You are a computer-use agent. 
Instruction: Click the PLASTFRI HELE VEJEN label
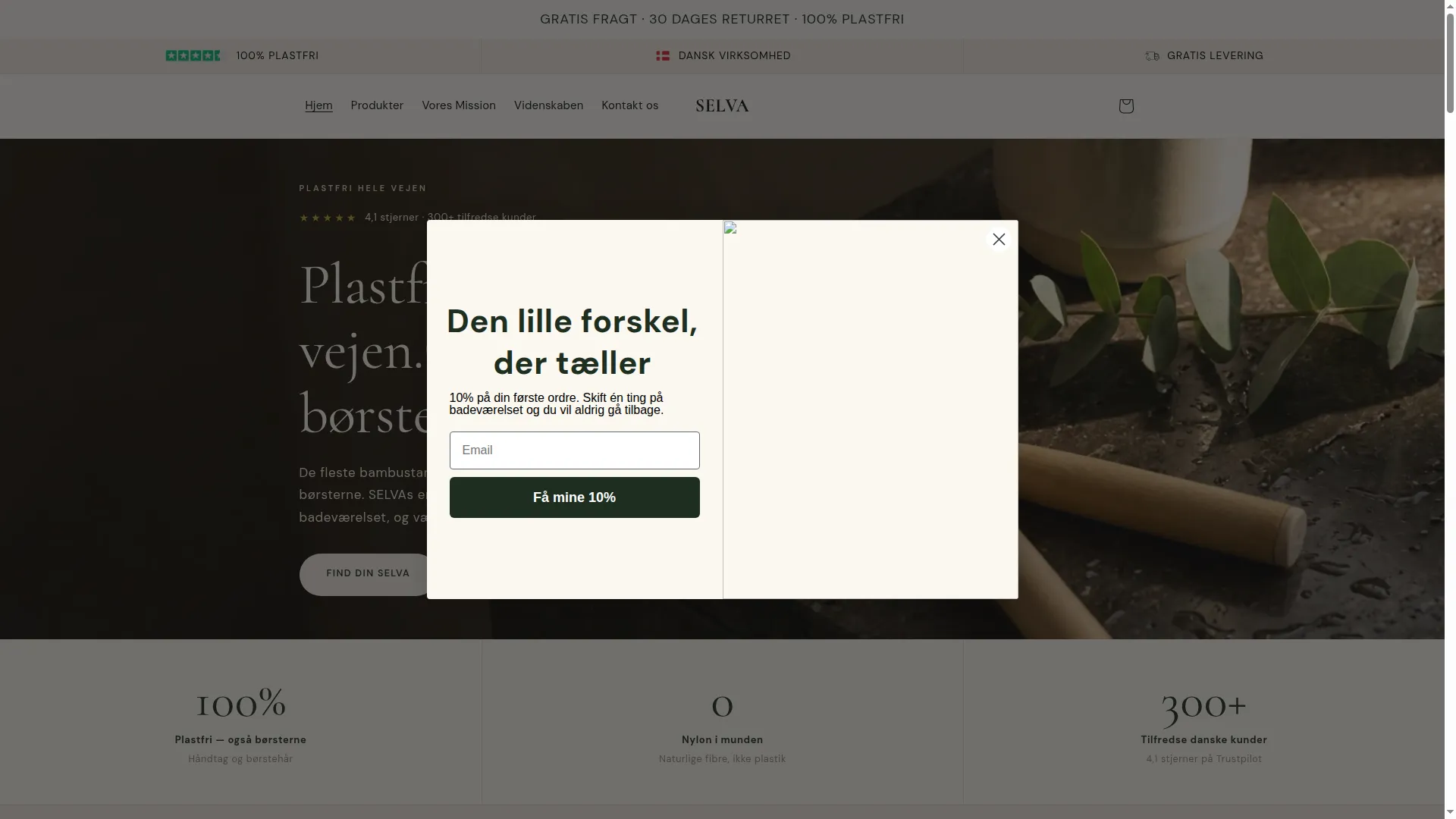pos(363,188)
